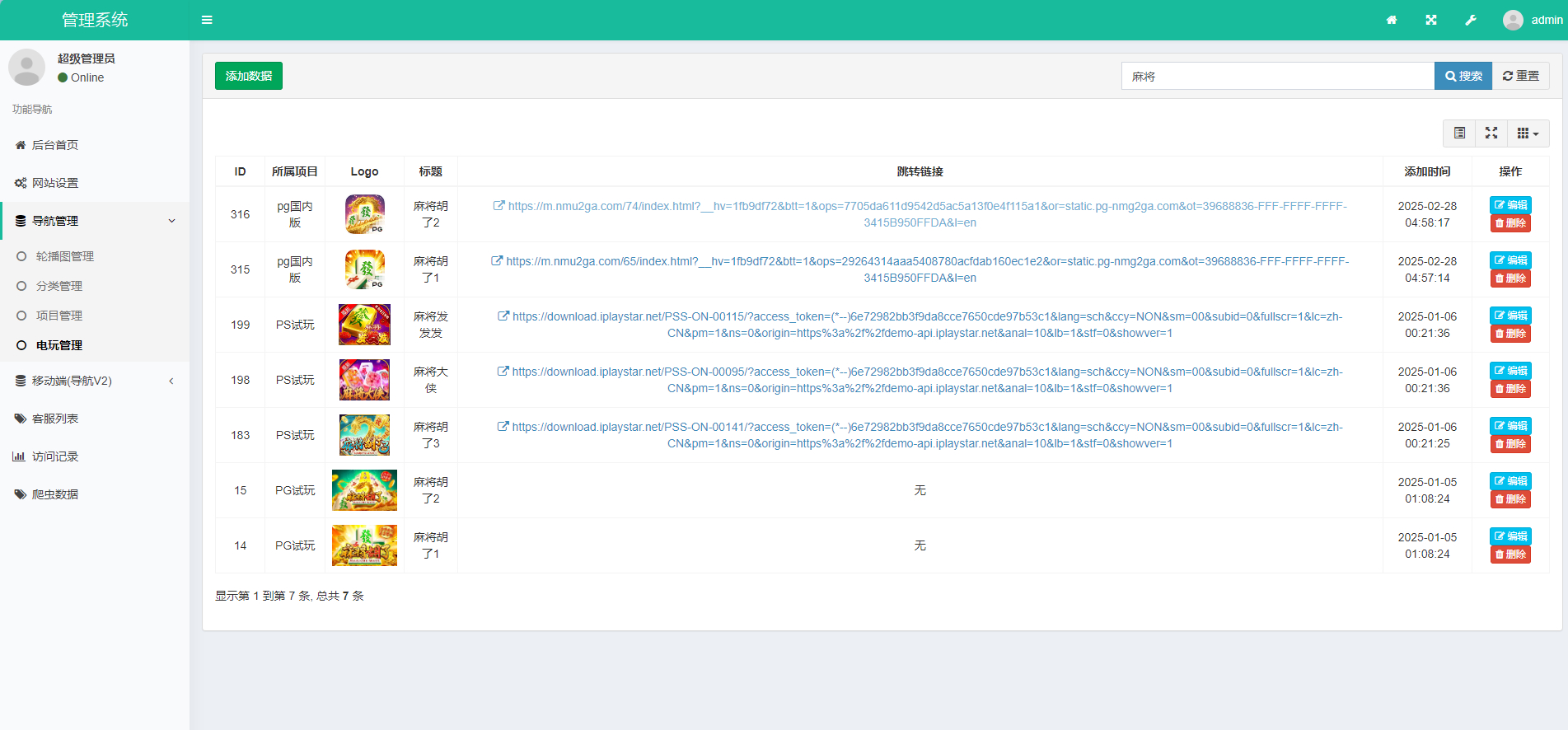Open the wrench tool icon in header
Screen dimensions: 1568x730
pyautogui.click(x=1471, y=20)
